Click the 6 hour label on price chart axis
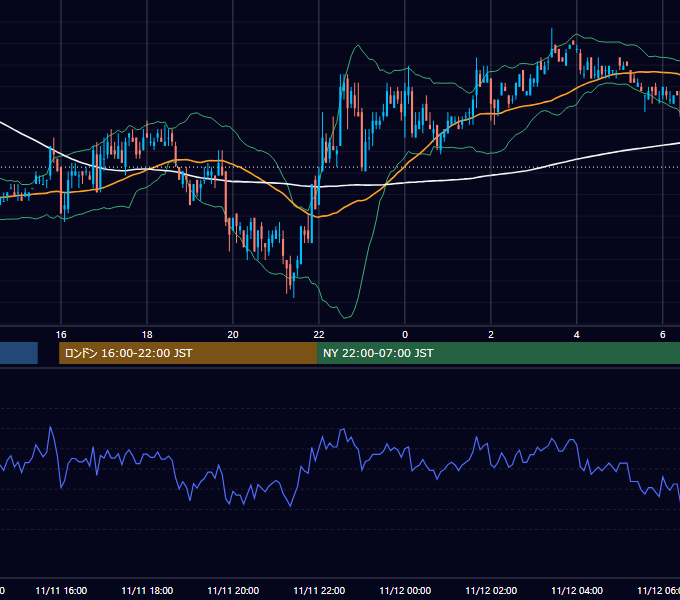 (662, 334)
